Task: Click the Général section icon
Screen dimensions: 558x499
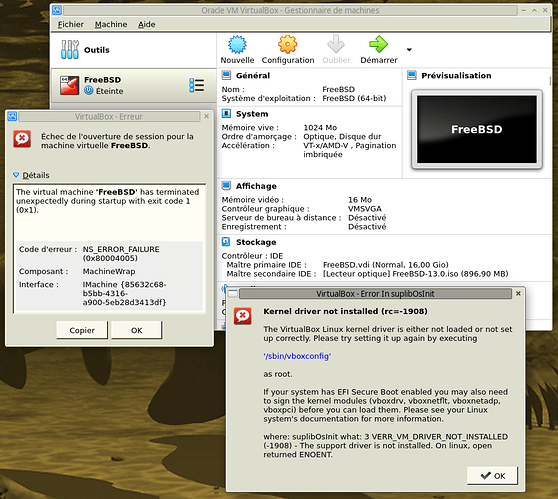Action: point(226,75)
